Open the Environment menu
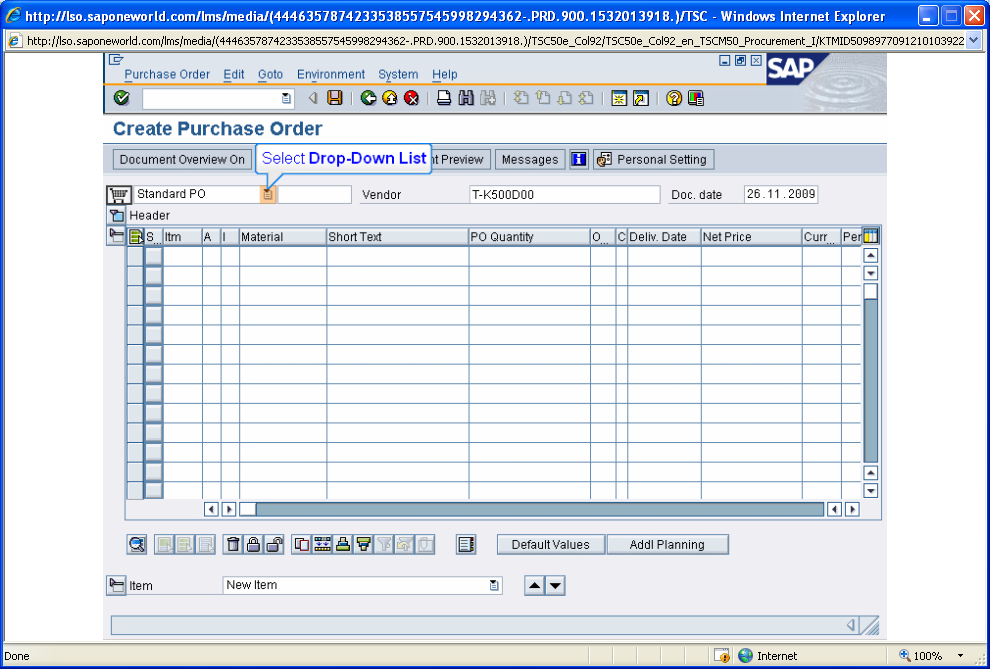 click(331, 74)
